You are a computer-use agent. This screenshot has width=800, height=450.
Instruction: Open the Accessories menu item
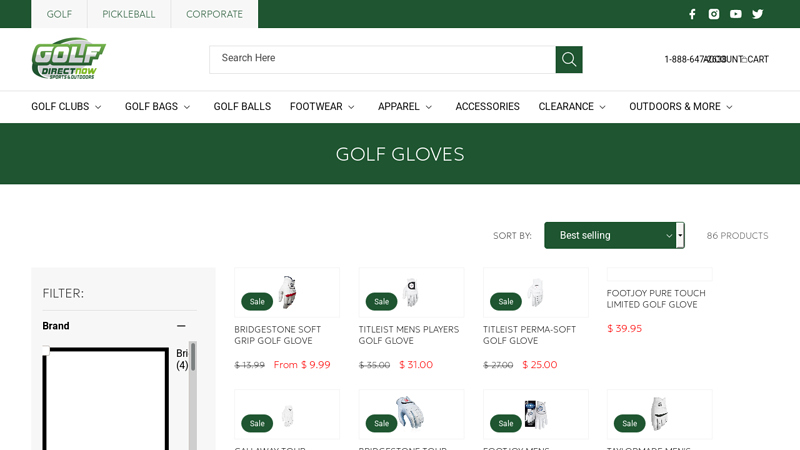487,107
